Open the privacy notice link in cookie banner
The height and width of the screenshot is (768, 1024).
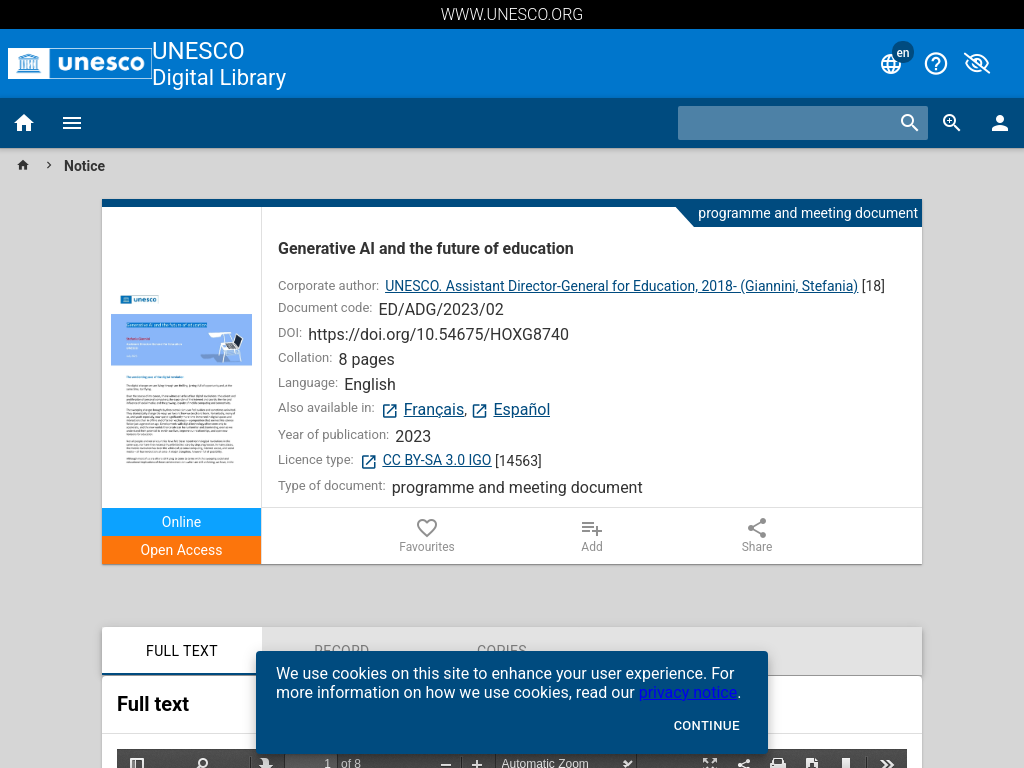(688, 692)
